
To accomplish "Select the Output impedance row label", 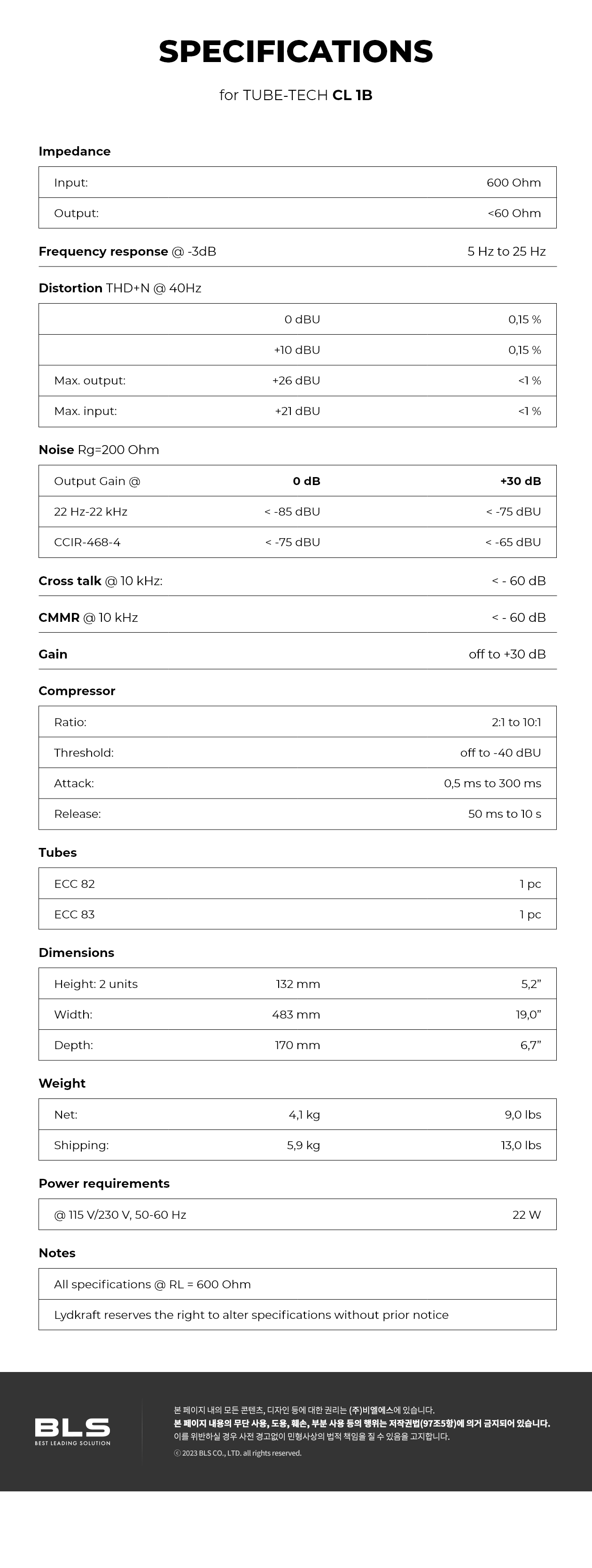I will coord(76,213).
